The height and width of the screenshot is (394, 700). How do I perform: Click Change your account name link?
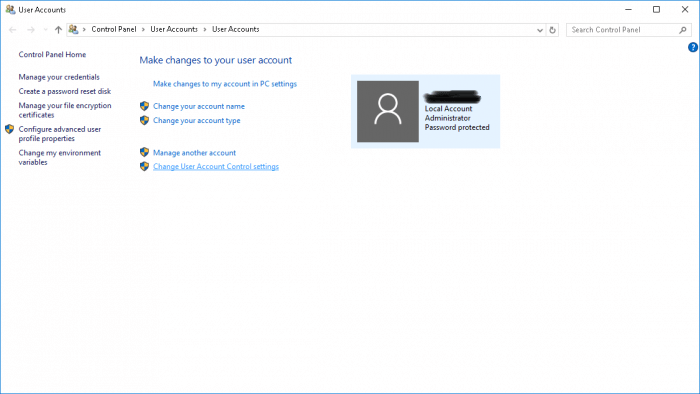199,106
